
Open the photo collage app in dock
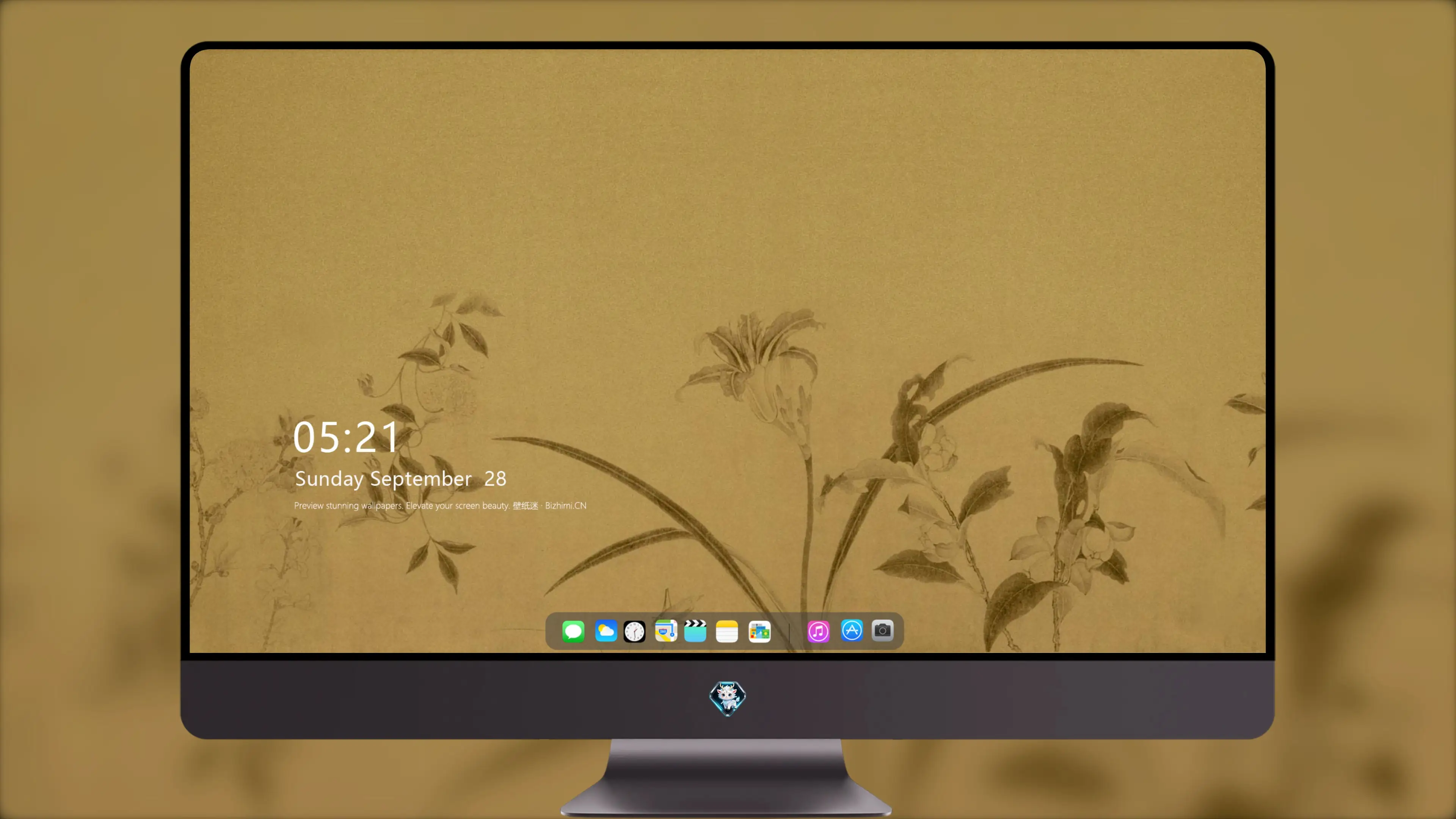tap(759, 631)
